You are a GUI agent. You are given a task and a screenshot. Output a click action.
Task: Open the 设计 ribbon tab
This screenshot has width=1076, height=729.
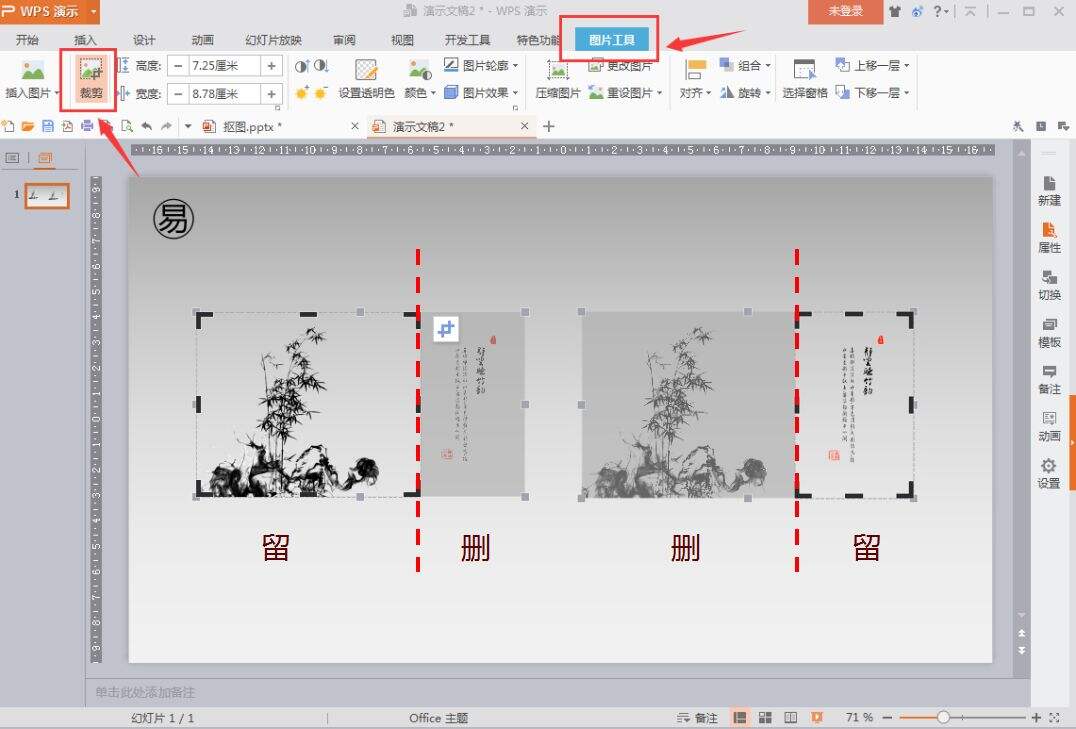point(143,40)
